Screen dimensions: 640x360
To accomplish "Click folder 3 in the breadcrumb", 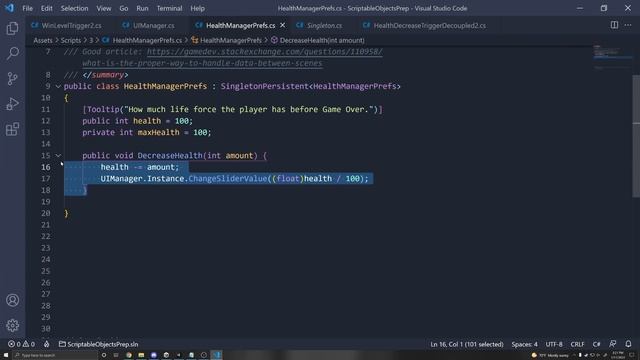I will (x=91, y=40).
